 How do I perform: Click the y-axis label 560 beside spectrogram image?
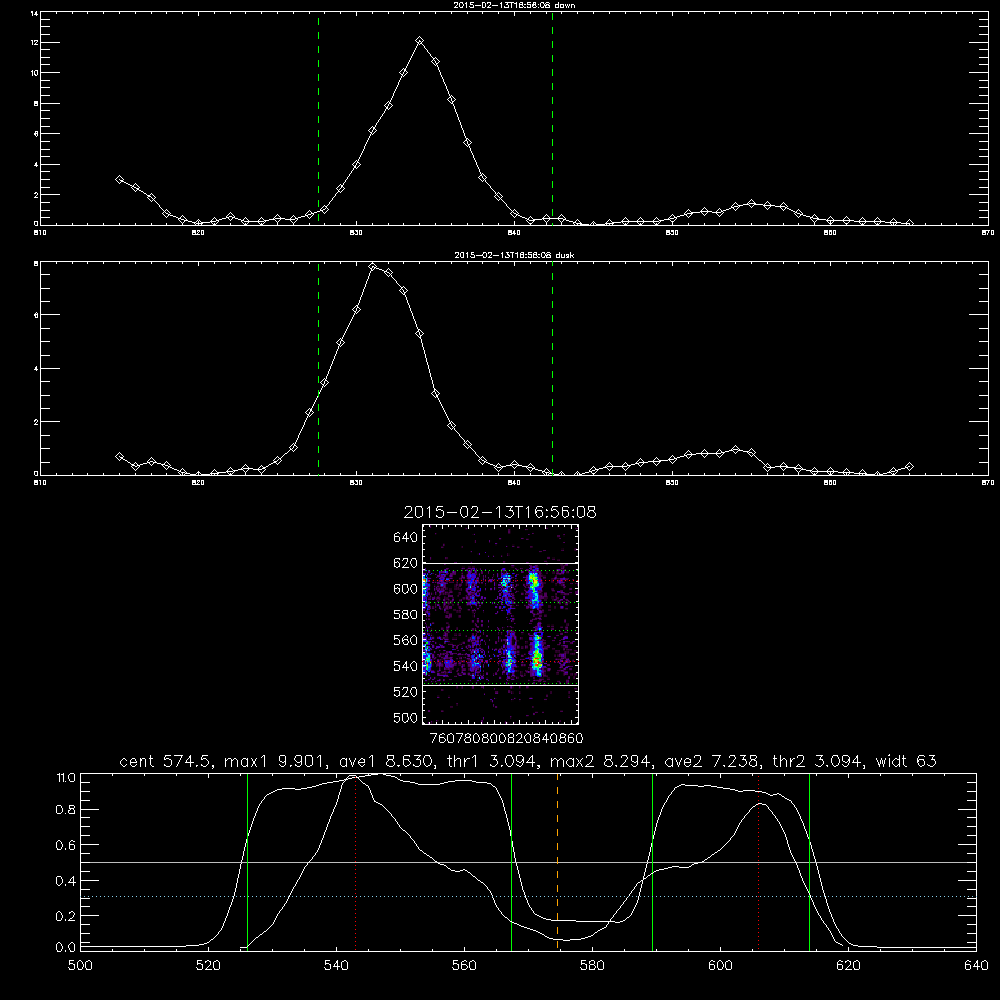tap(406, 640)
